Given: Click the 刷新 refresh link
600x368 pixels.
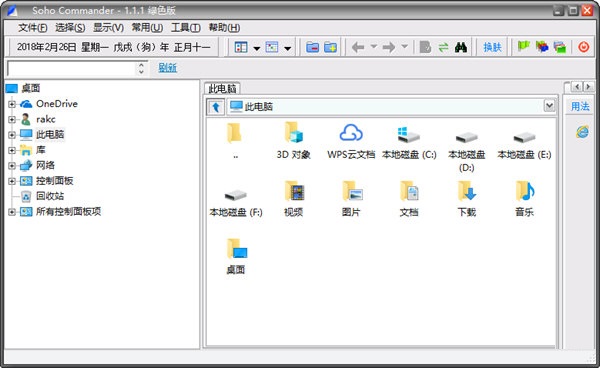Looking at the screenshot, I should 168,68.
